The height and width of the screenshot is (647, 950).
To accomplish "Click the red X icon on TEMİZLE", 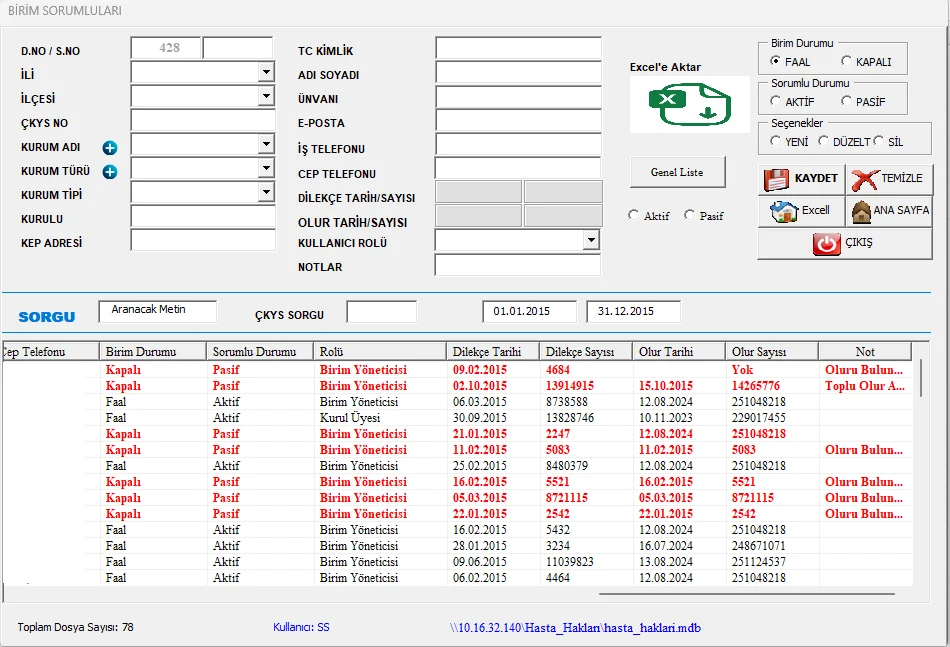I will point(865,179).
